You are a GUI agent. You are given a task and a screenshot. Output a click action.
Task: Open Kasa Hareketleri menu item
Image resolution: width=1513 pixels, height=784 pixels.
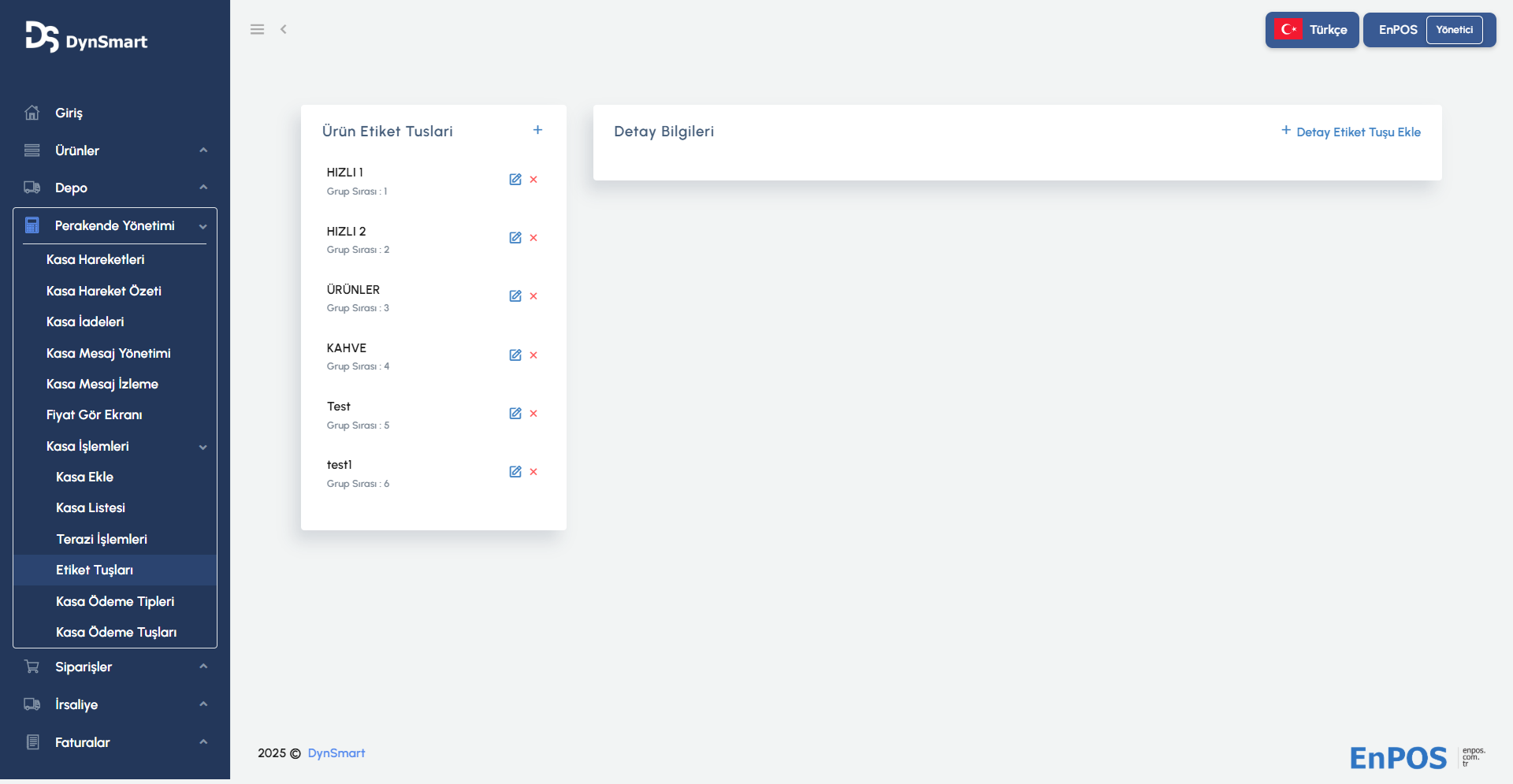click(95, 259)
